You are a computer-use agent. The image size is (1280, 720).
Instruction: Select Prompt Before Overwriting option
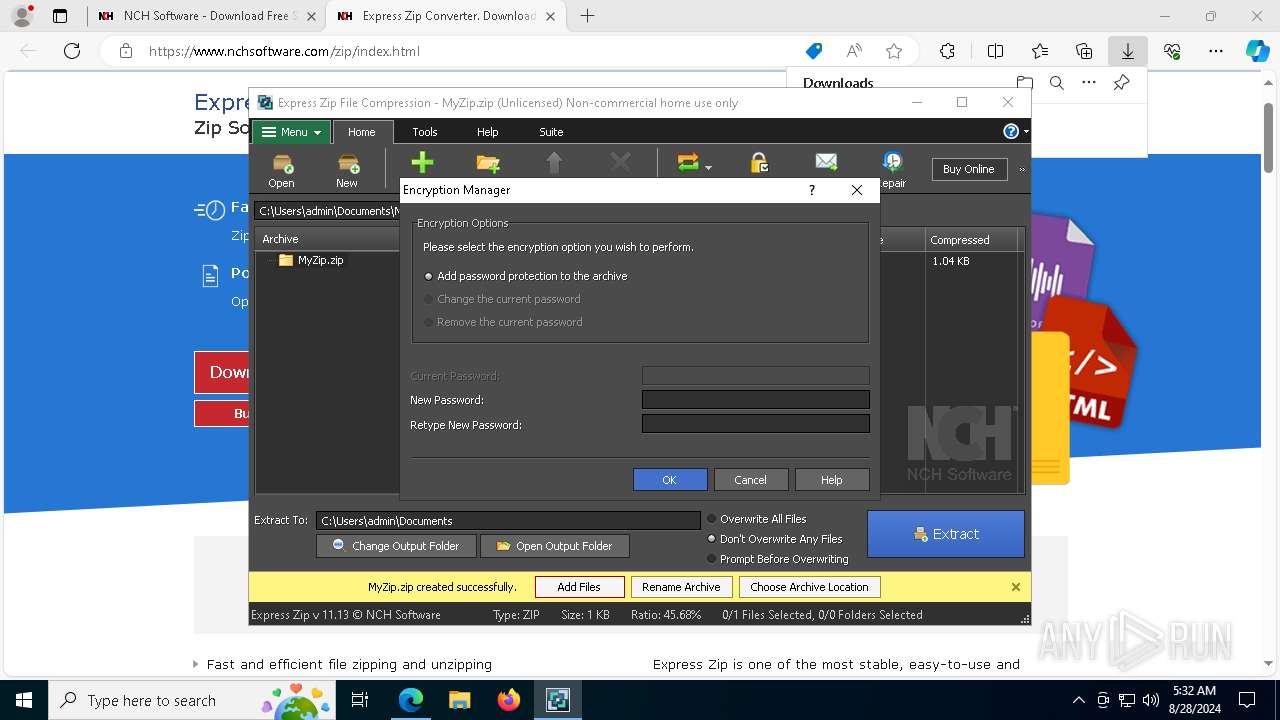coord(778,559)
